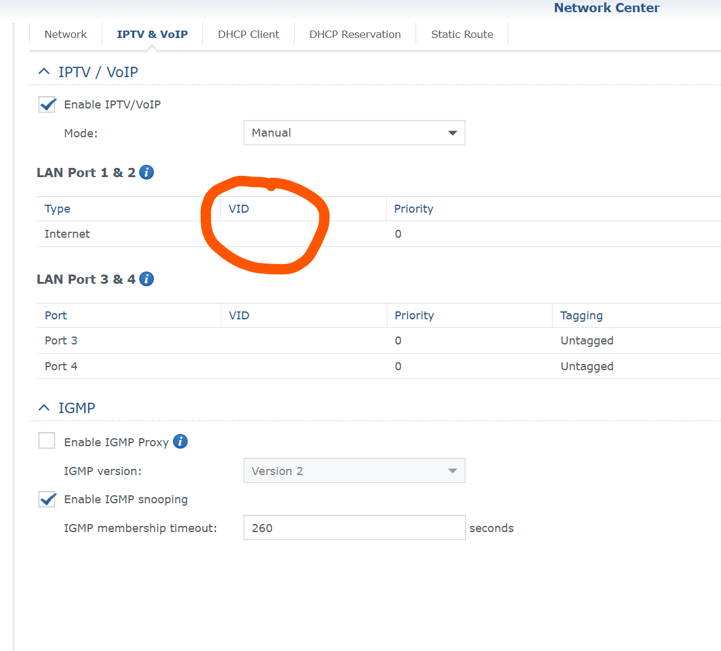Open the DHCP Client tab
The image size is (721, 651).
(248, 34)
